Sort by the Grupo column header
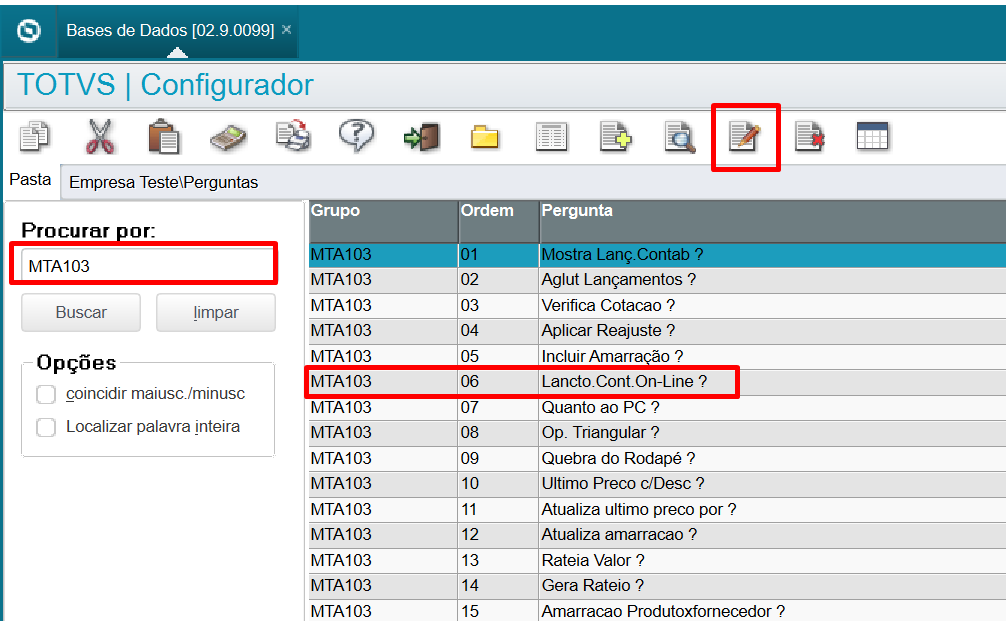Image resolution: width=1006 pixels, height=621 pixels. point(383,221)
